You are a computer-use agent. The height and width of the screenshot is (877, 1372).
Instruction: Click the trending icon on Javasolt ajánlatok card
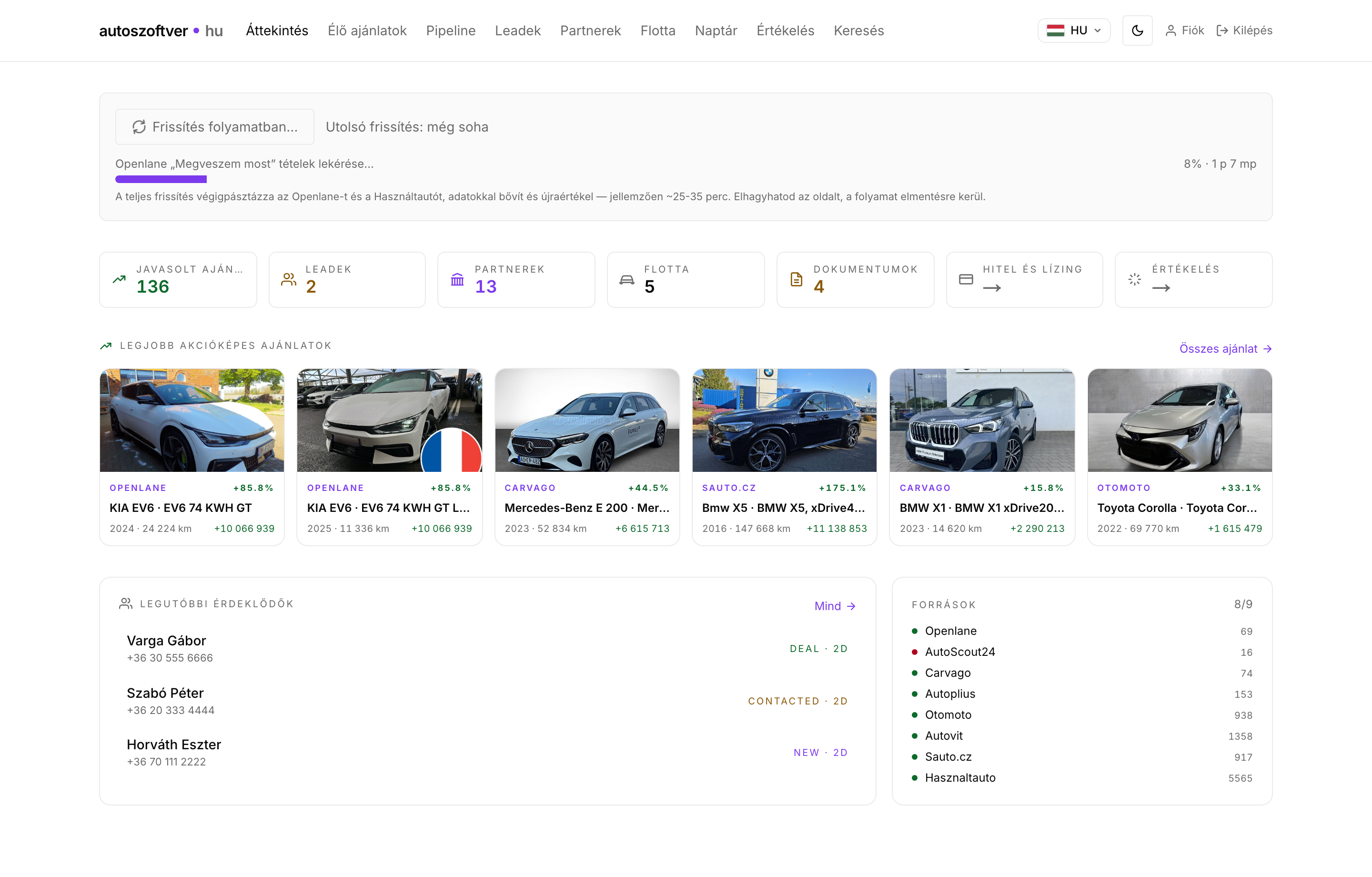click(119, 279)
